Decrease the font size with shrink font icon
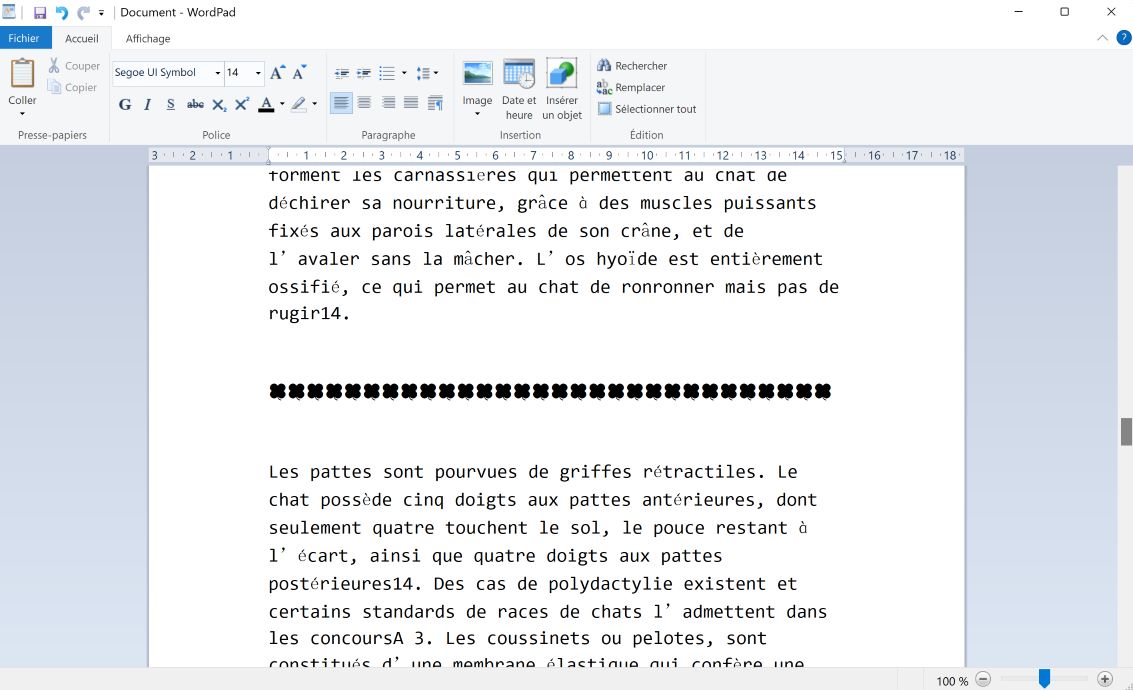This screenshot has width=1133, height=690. [x=299, y=72]
